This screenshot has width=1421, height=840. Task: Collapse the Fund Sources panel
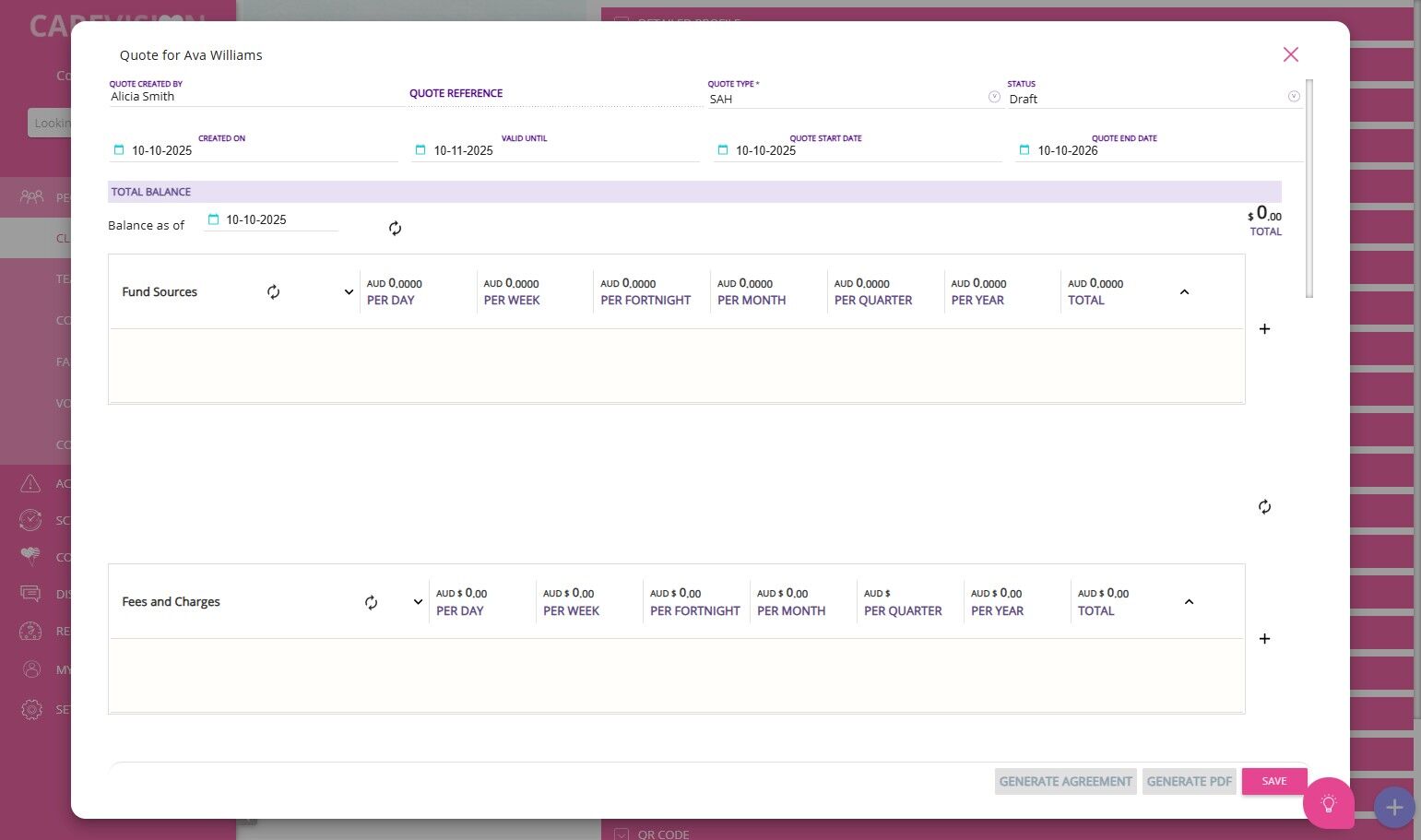1185,292
